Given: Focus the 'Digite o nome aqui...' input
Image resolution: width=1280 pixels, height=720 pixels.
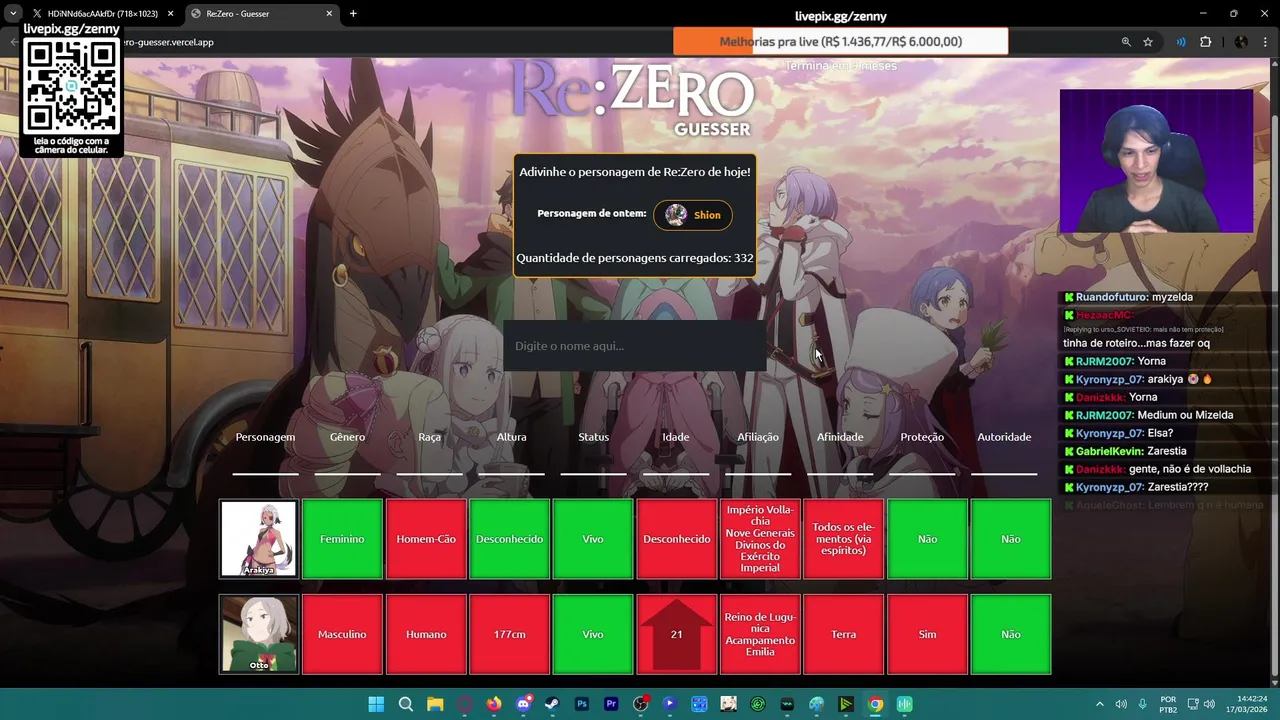Looking at the screenshot, I should 635,346.
